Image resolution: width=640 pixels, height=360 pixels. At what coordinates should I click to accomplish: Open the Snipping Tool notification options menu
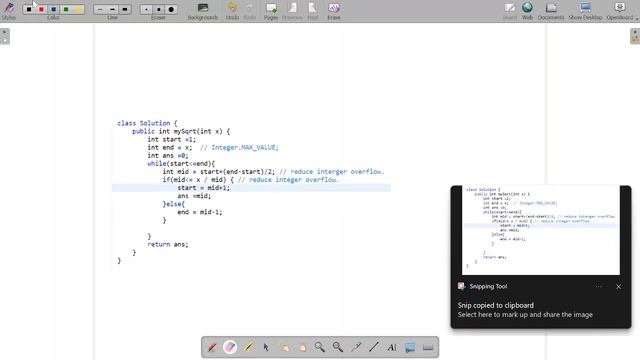point(599,287)
